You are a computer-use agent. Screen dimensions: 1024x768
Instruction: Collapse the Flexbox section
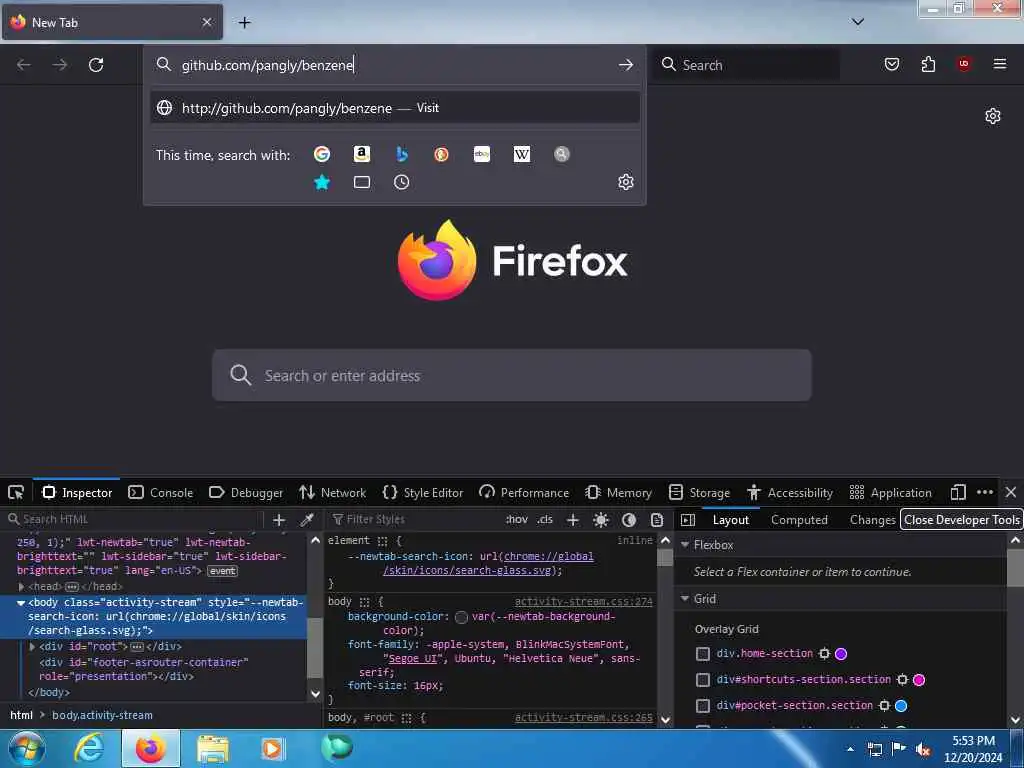tap(685, 545)
